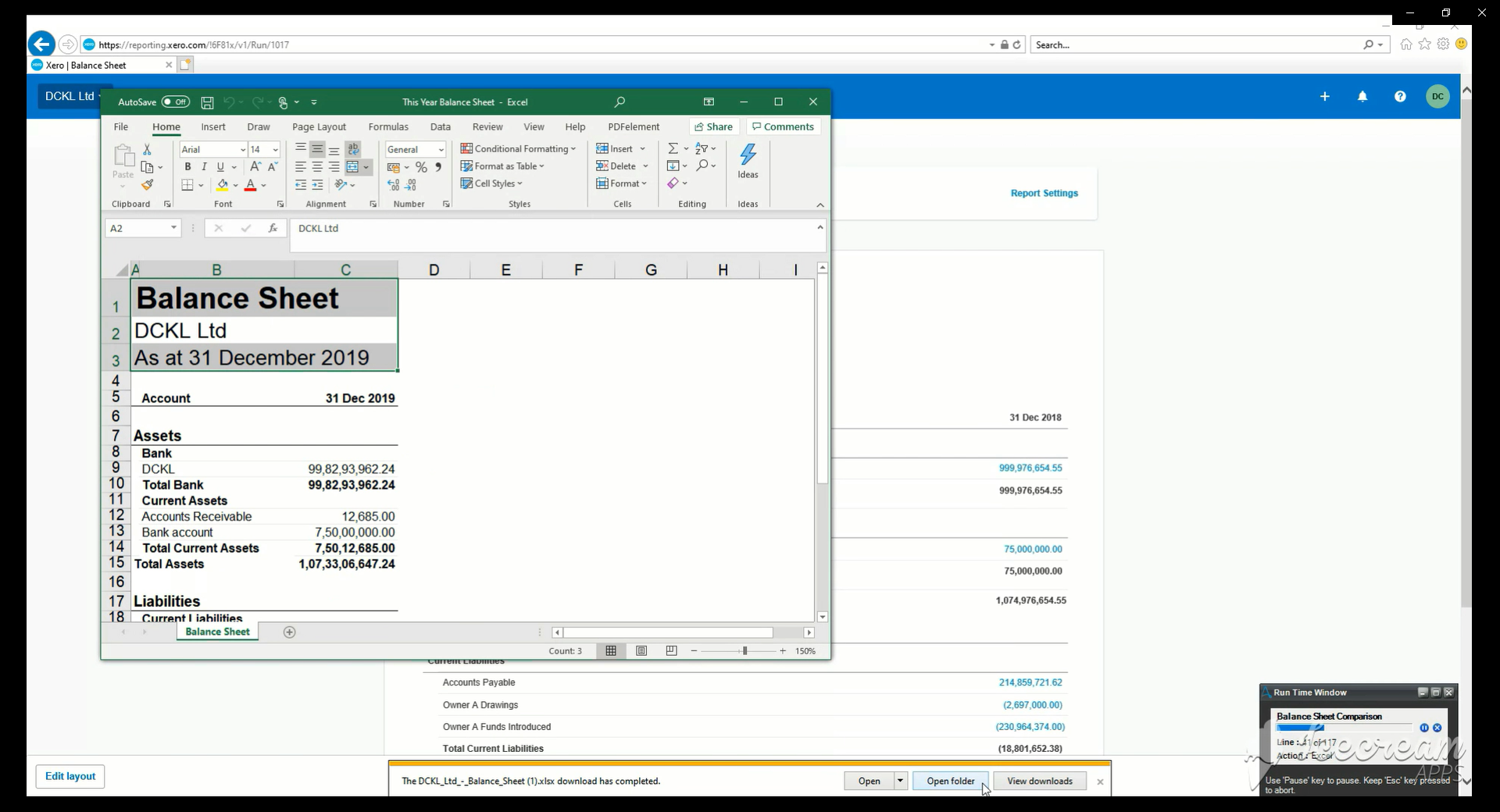
Task: Open the Ideas lightning bolt tool
Action: coord(748,161)
